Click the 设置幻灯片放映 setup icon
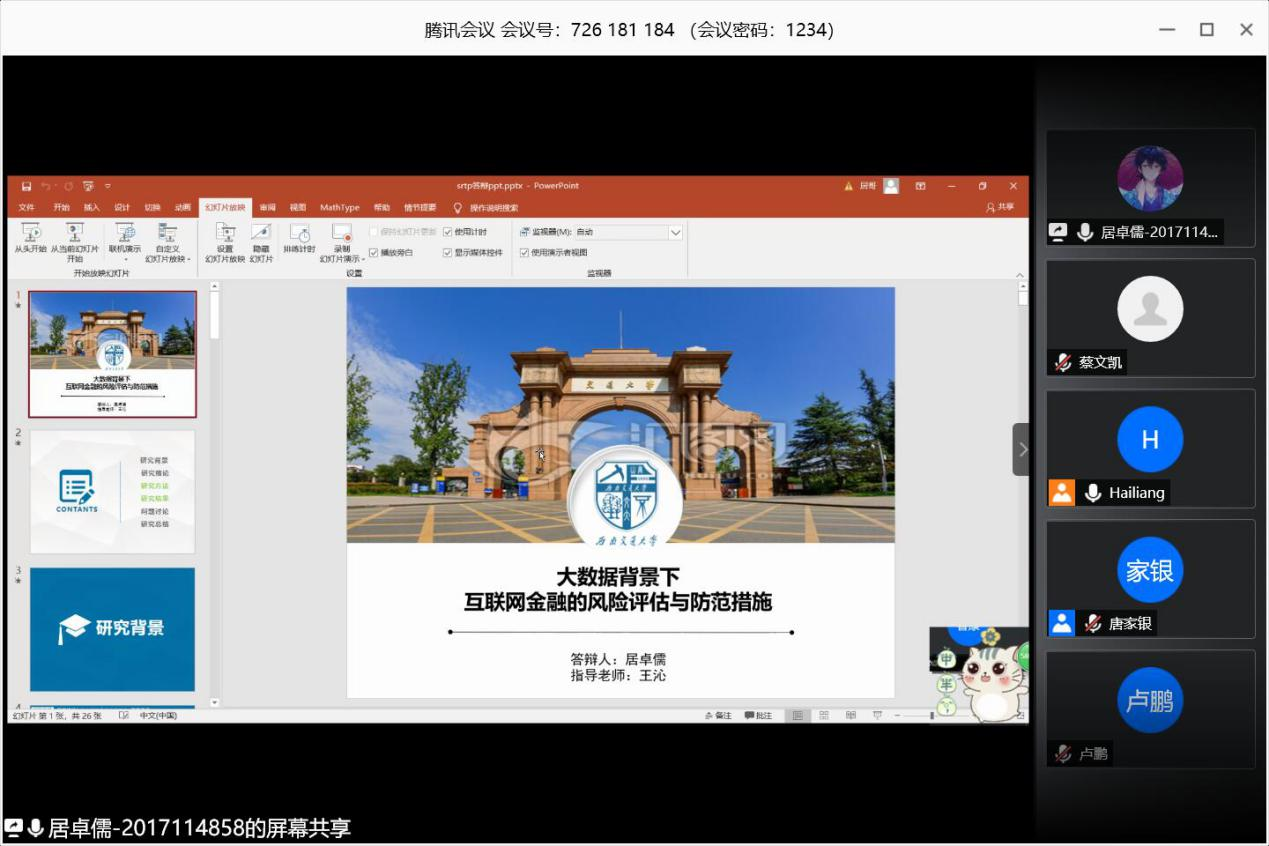The image size is (1269, 846). (225, 233)
